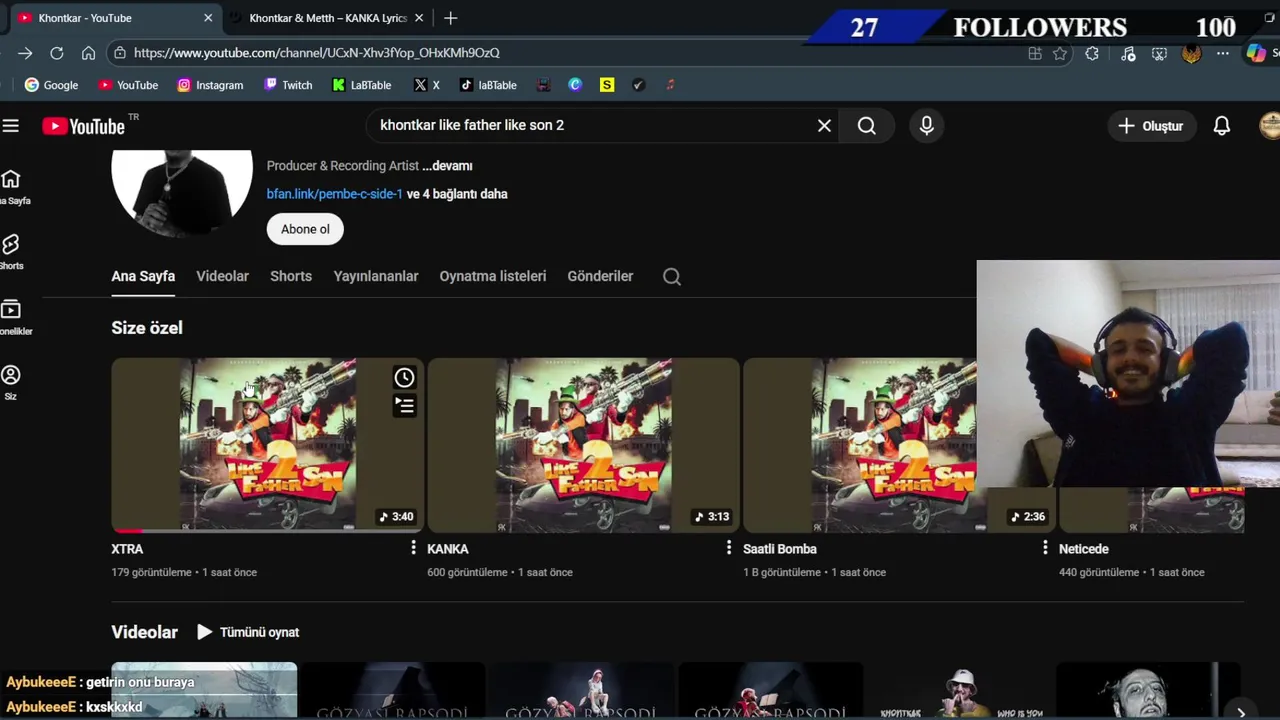1280x720 pixels.
Task: Open the LaBTable Kick bookmark
Action: point(362,85)
